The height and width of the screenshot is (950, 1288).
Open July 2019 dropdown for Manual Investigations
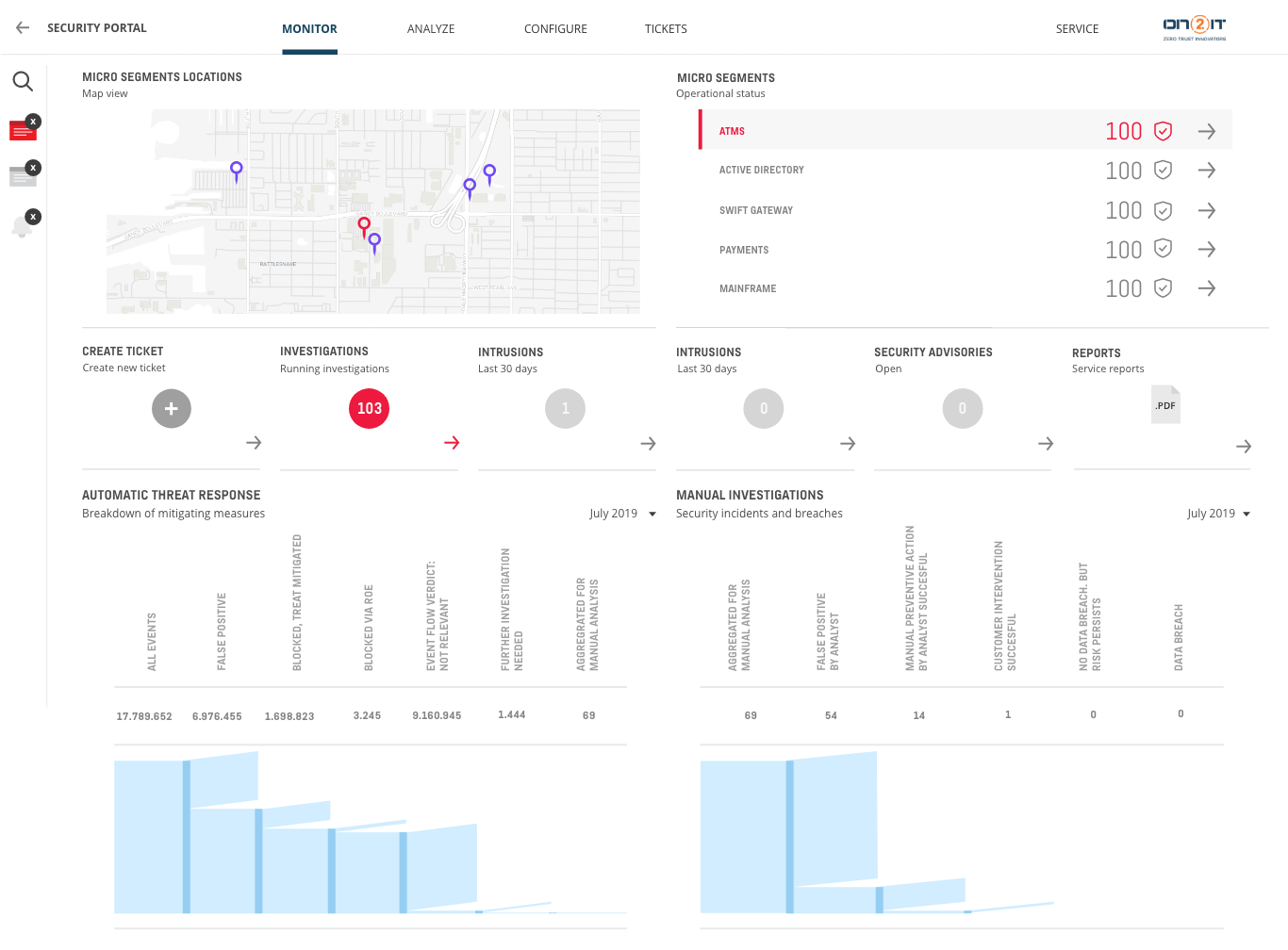(1218, 514)
